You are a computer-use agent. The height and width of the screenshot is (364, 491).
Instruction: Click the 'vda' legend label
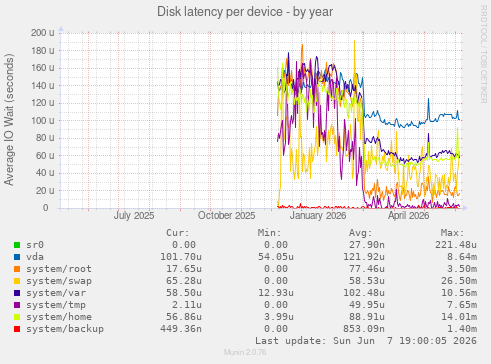pyautogui.click(x=35, y=257)
